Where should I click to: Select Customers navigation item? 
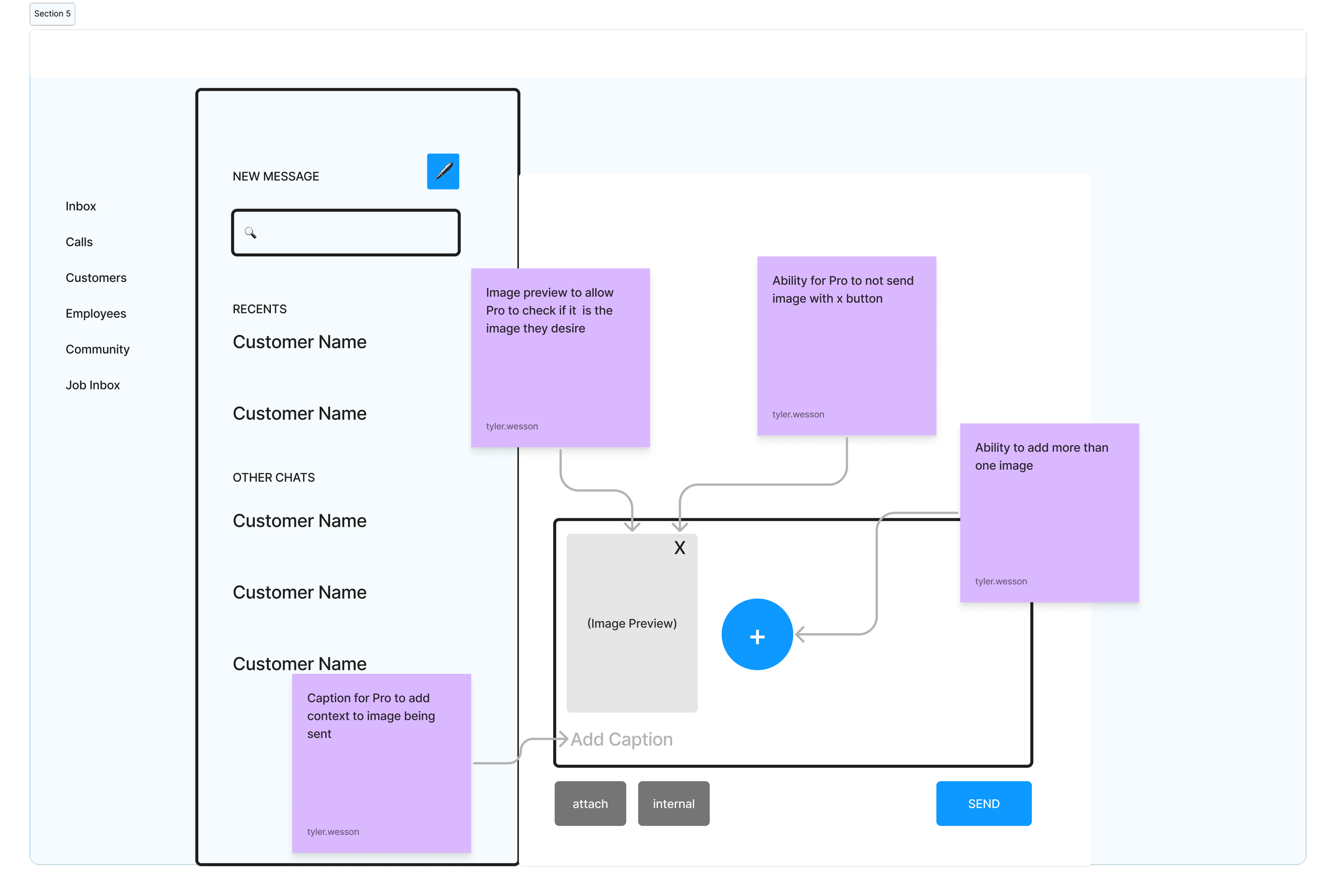(x=96, y=278)
